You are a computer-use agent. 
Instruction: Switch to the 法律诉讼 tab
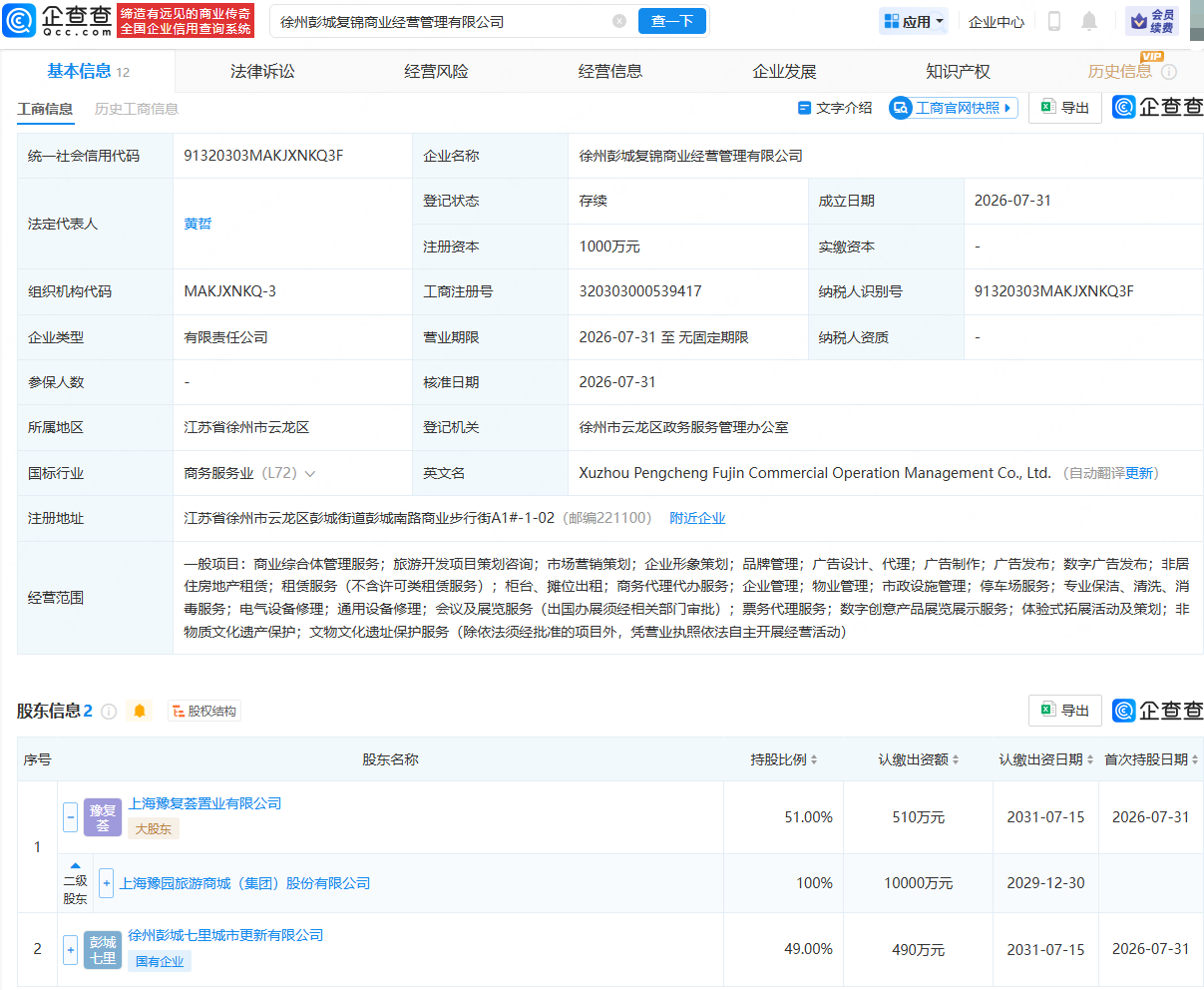pyautogui.click(x=262, y=71)
